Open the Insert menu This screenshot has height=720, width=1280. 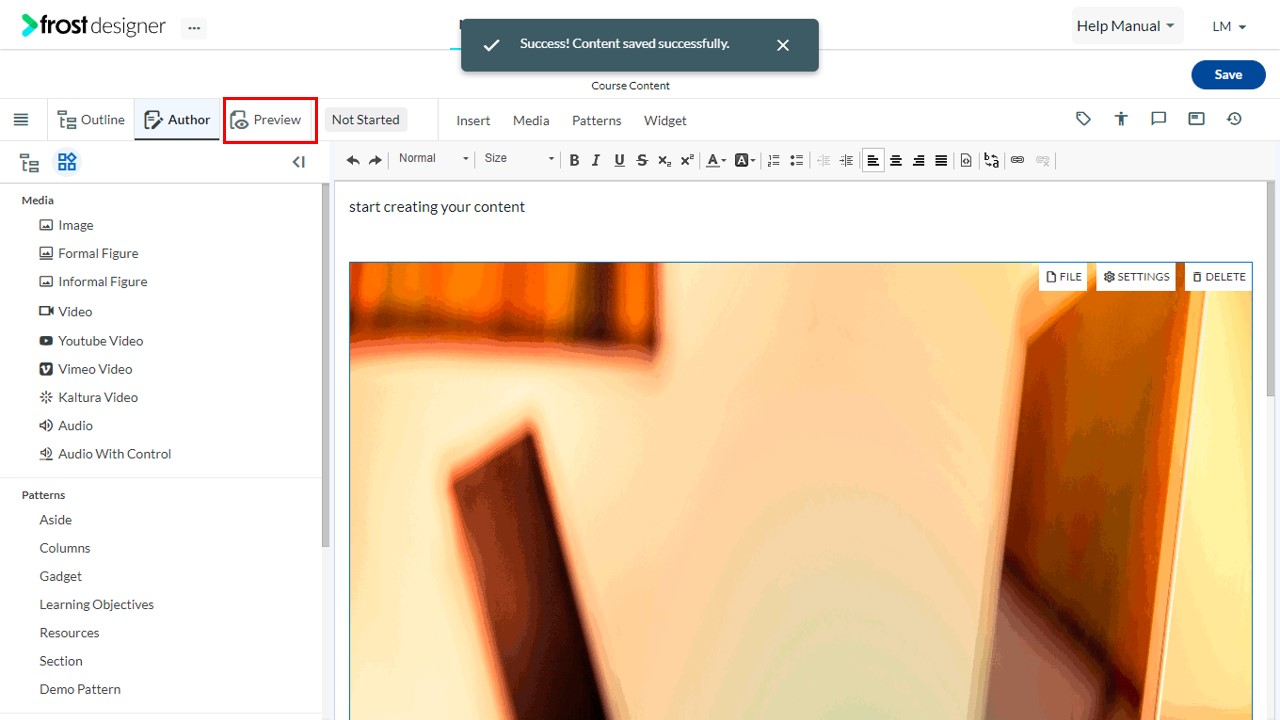pyautogui.click(x=473, y=120)
